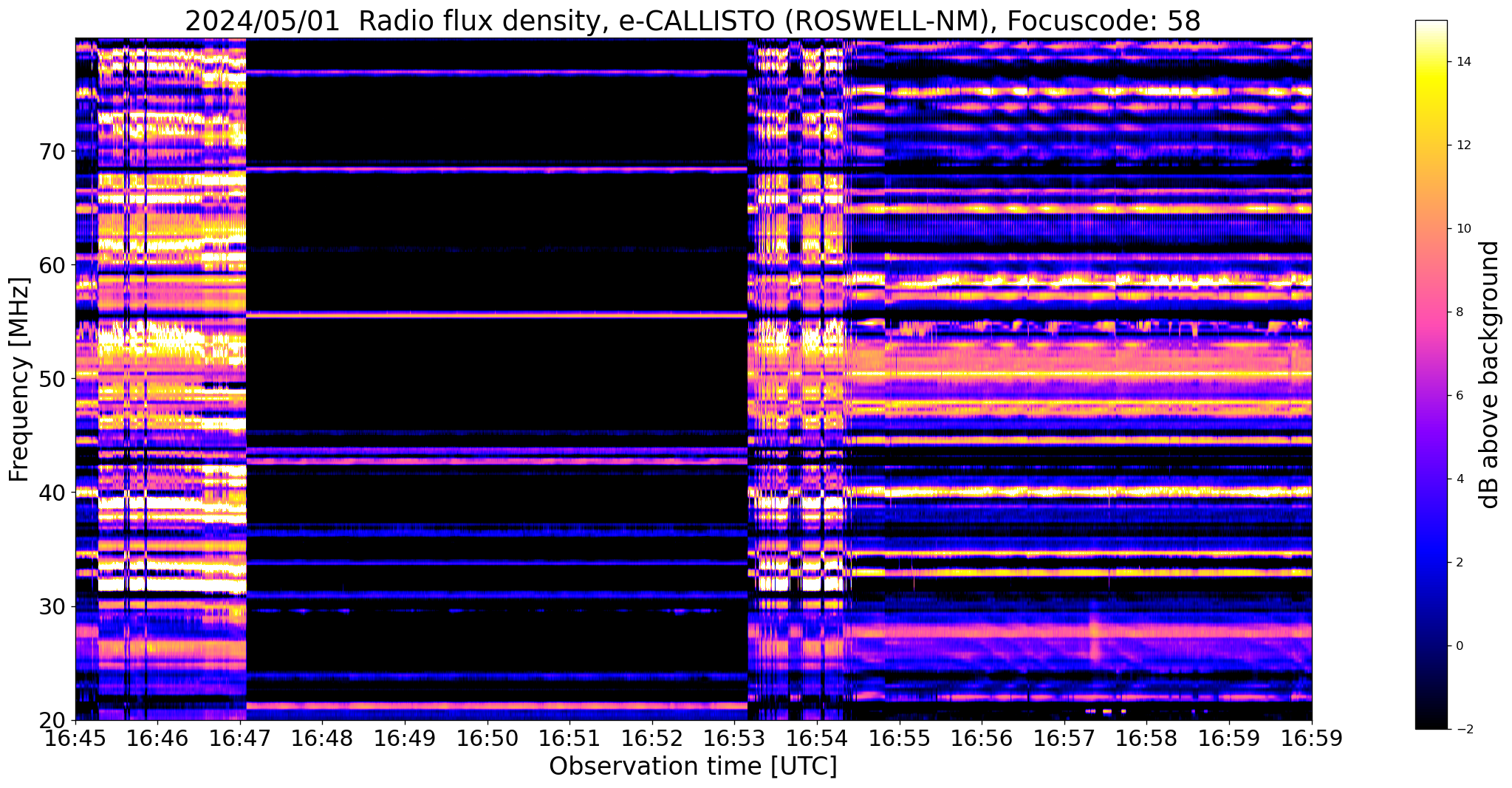This screenshot has height=788, width=1512.
Task: Click the 16:46 time tick label
Action: tap(158, 739)
